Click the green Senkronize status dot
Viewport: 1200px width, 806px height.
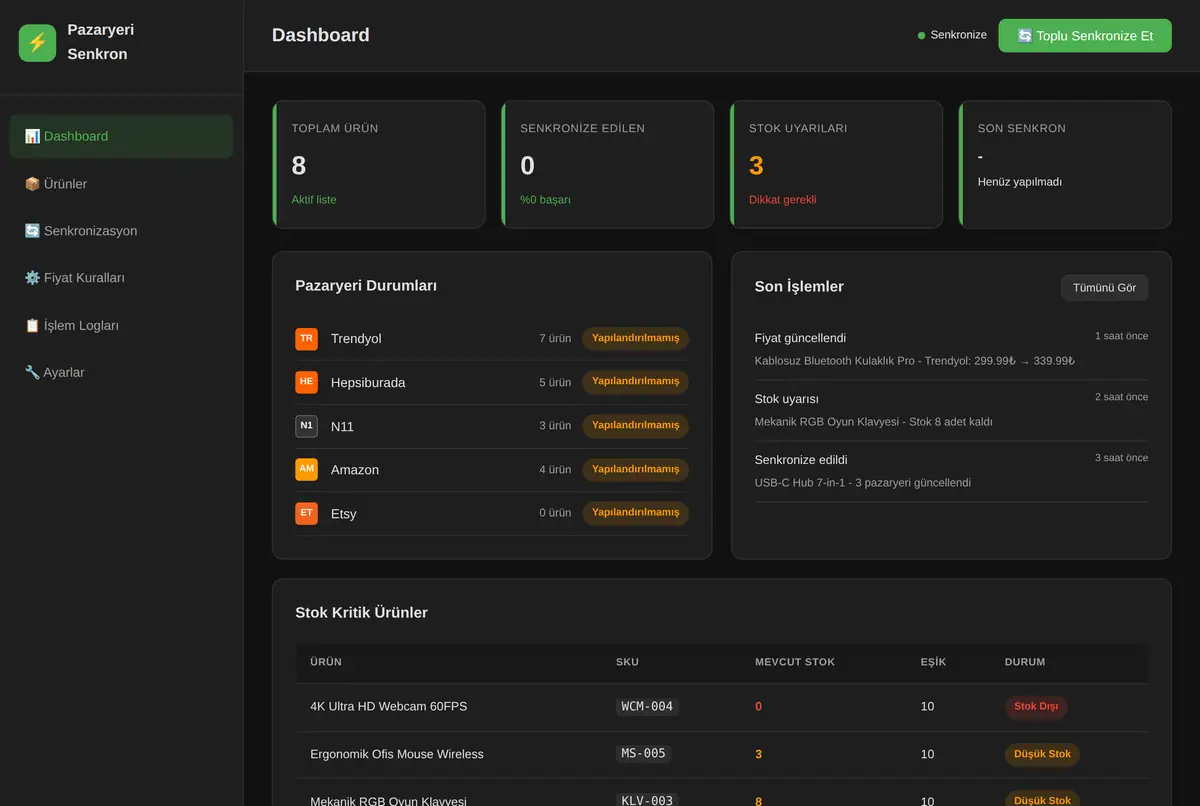(x=922, y=36)
